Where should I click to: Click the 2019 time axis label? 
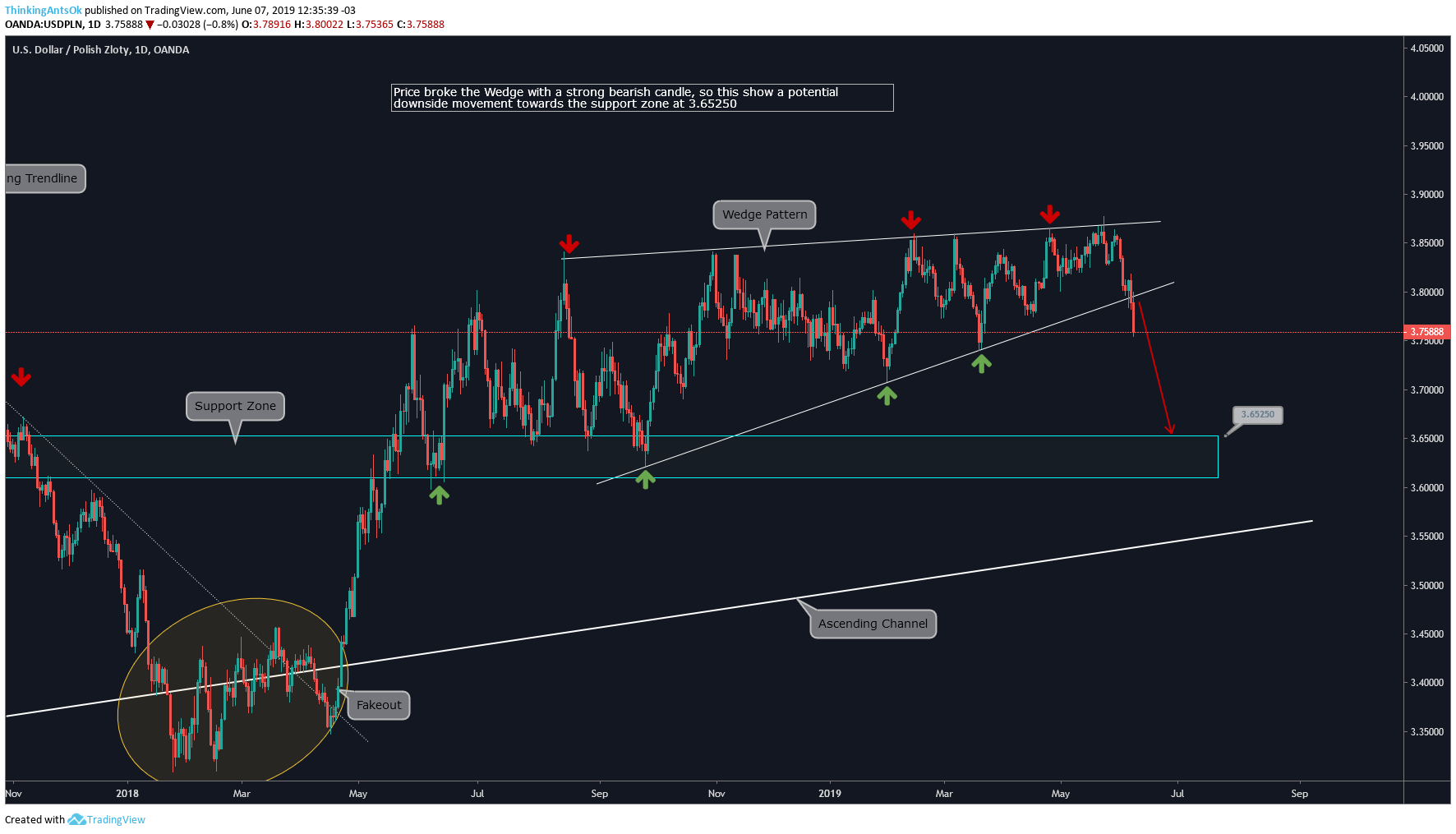(x=830, y=794)
